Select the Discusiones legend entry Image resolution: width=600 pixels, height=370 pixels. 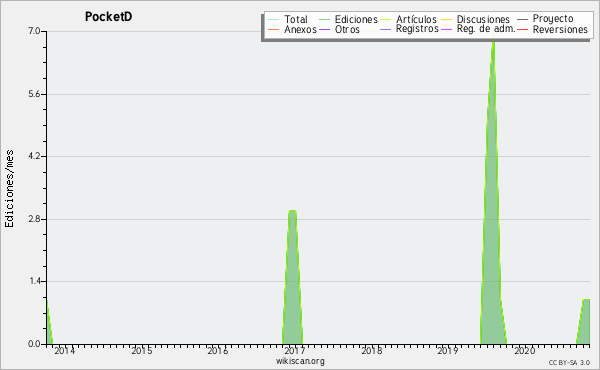point(483,19)
